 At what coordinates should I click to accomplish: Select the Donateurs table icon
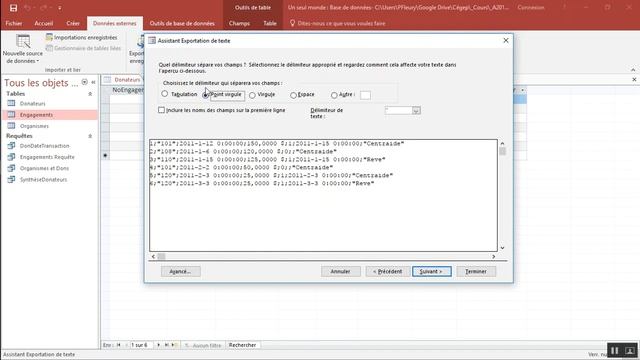[x=11, y=103]
